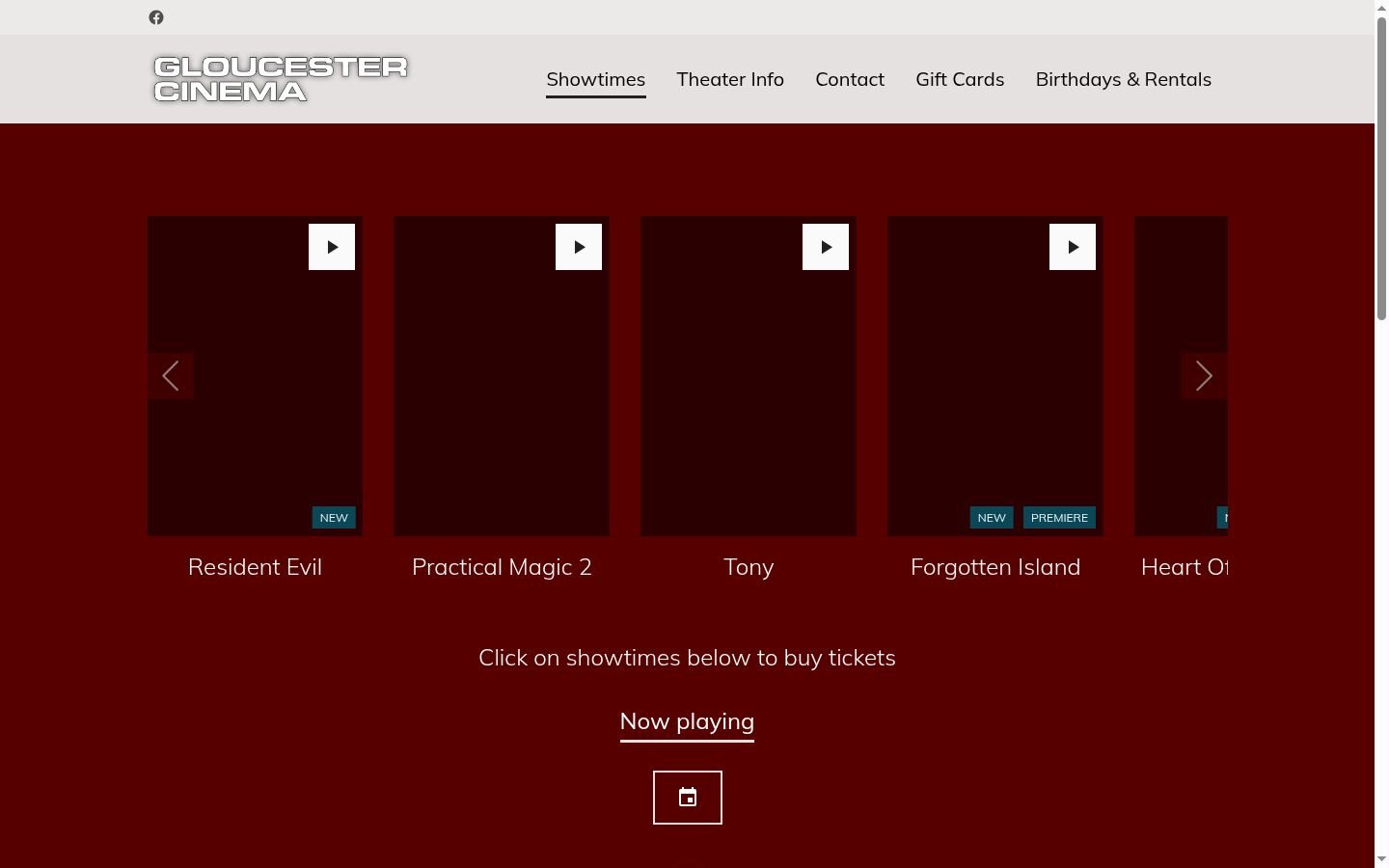The height and width of the screenshot is (868, 1389).
Task: Click the Resident Evil poster
Action: point(255,376)
